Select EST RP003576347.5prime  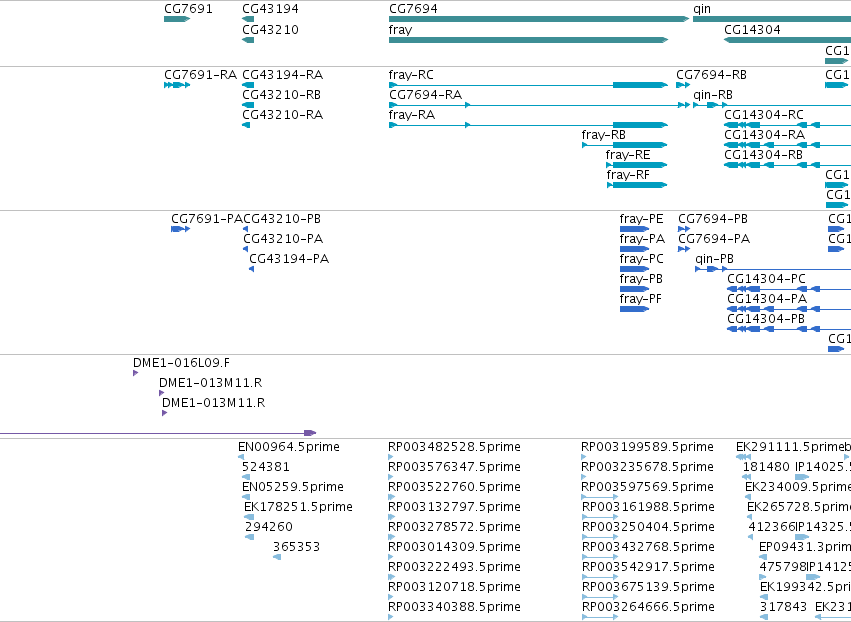pyautogui.click(x=454, y=467)
